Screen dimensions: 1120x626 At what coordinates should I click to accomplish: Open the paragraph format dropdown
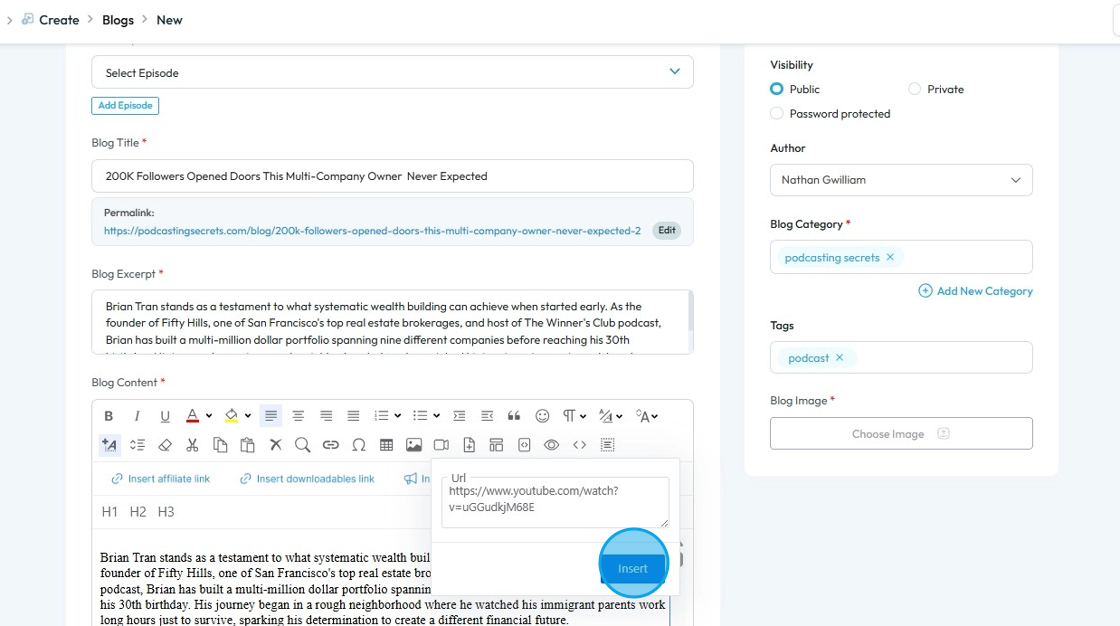tap(574, 416)
